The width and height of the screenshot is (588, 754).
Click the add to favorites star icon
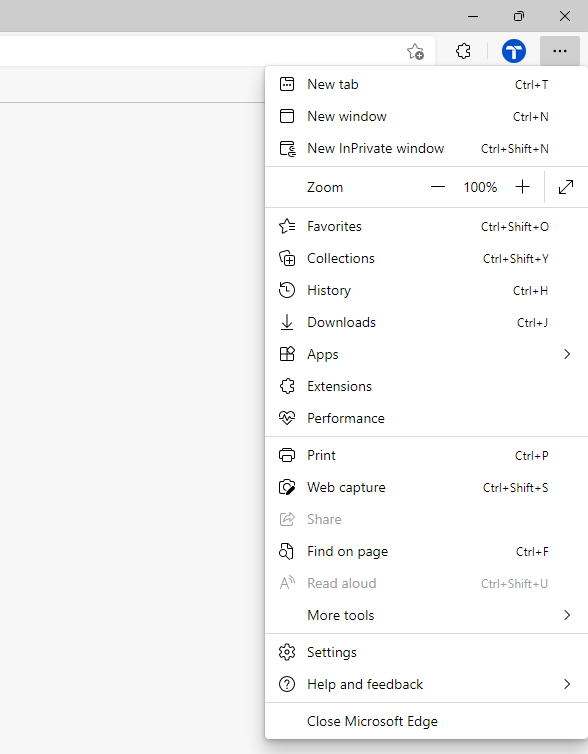tap(415, 51)
